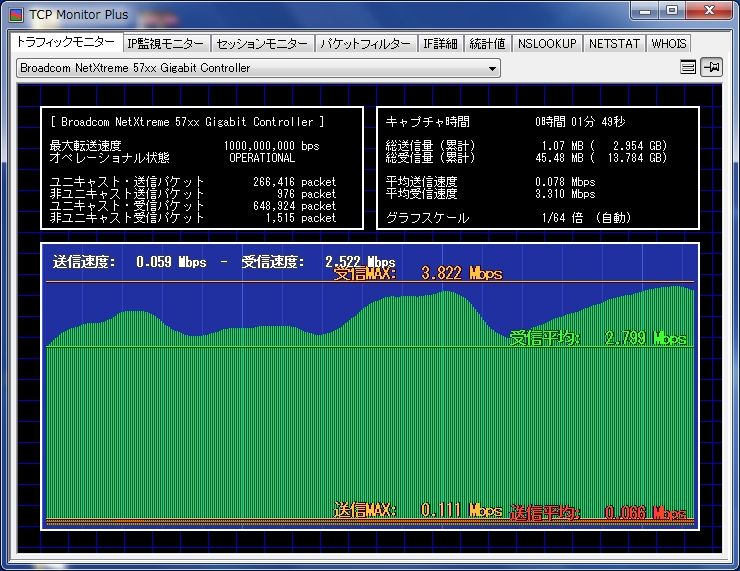Click the 送信平均 0.066 Mbps label
Viewport: 740px width, 571px height.
click(x=598, y=512)
